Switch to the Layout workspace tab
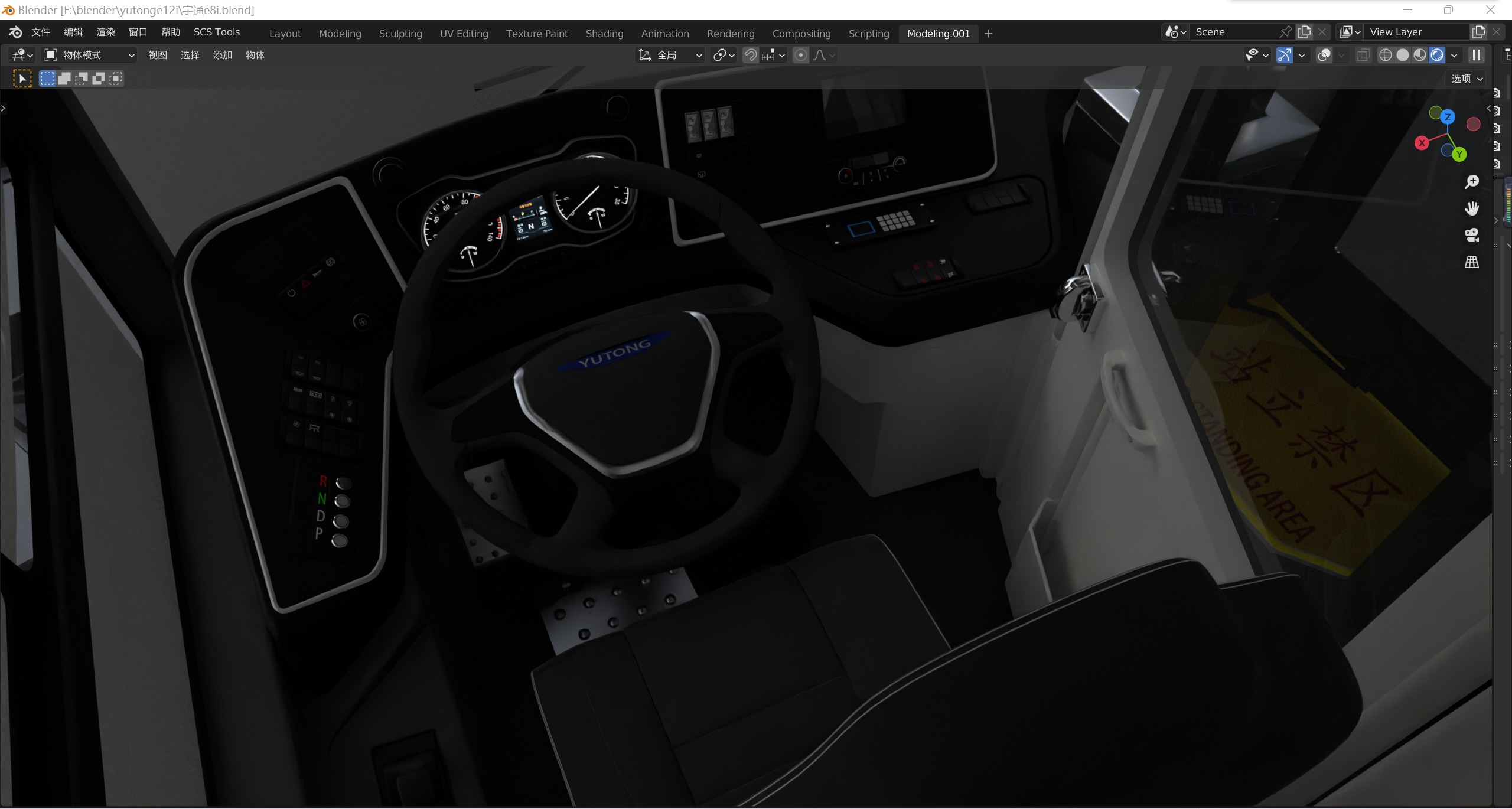Image resolution: width=1512 pixels, height=809 pixels. [285, 34]
